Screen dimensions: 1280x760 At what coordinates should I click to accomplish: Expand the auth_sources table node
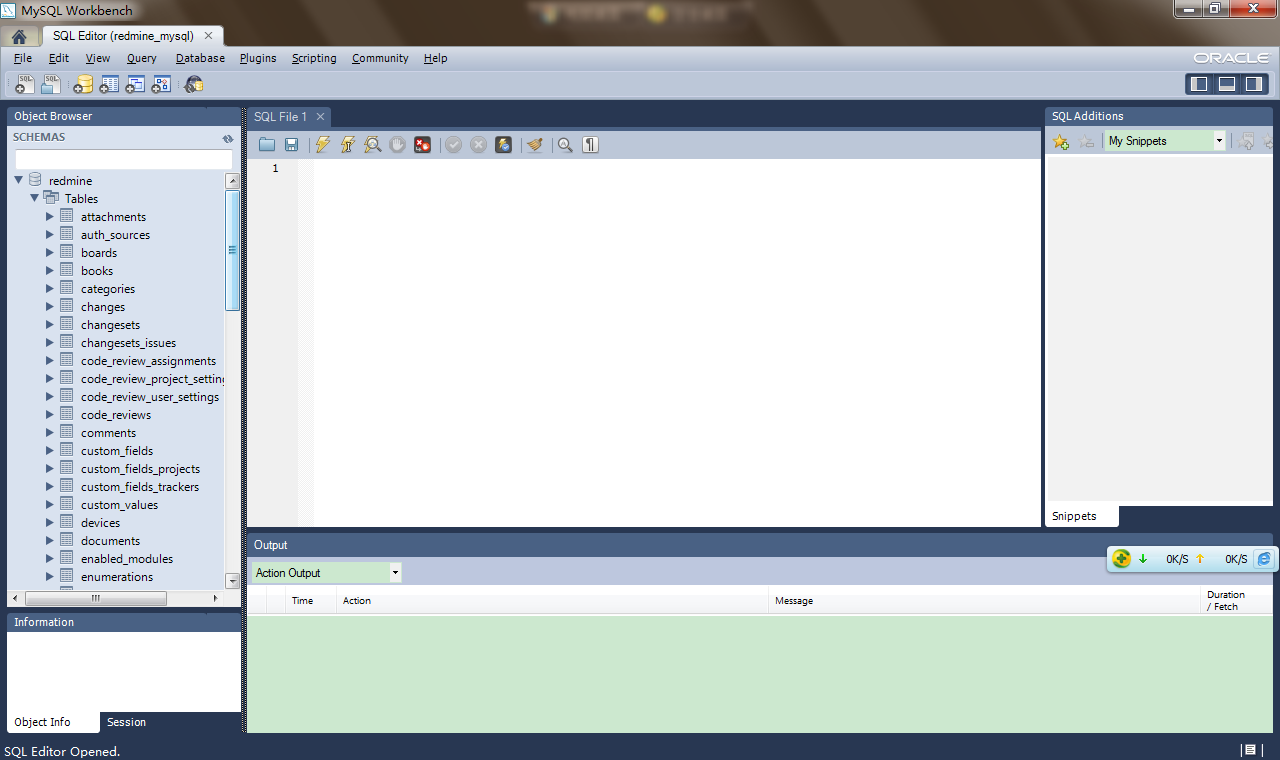click(x=50, y=235)
